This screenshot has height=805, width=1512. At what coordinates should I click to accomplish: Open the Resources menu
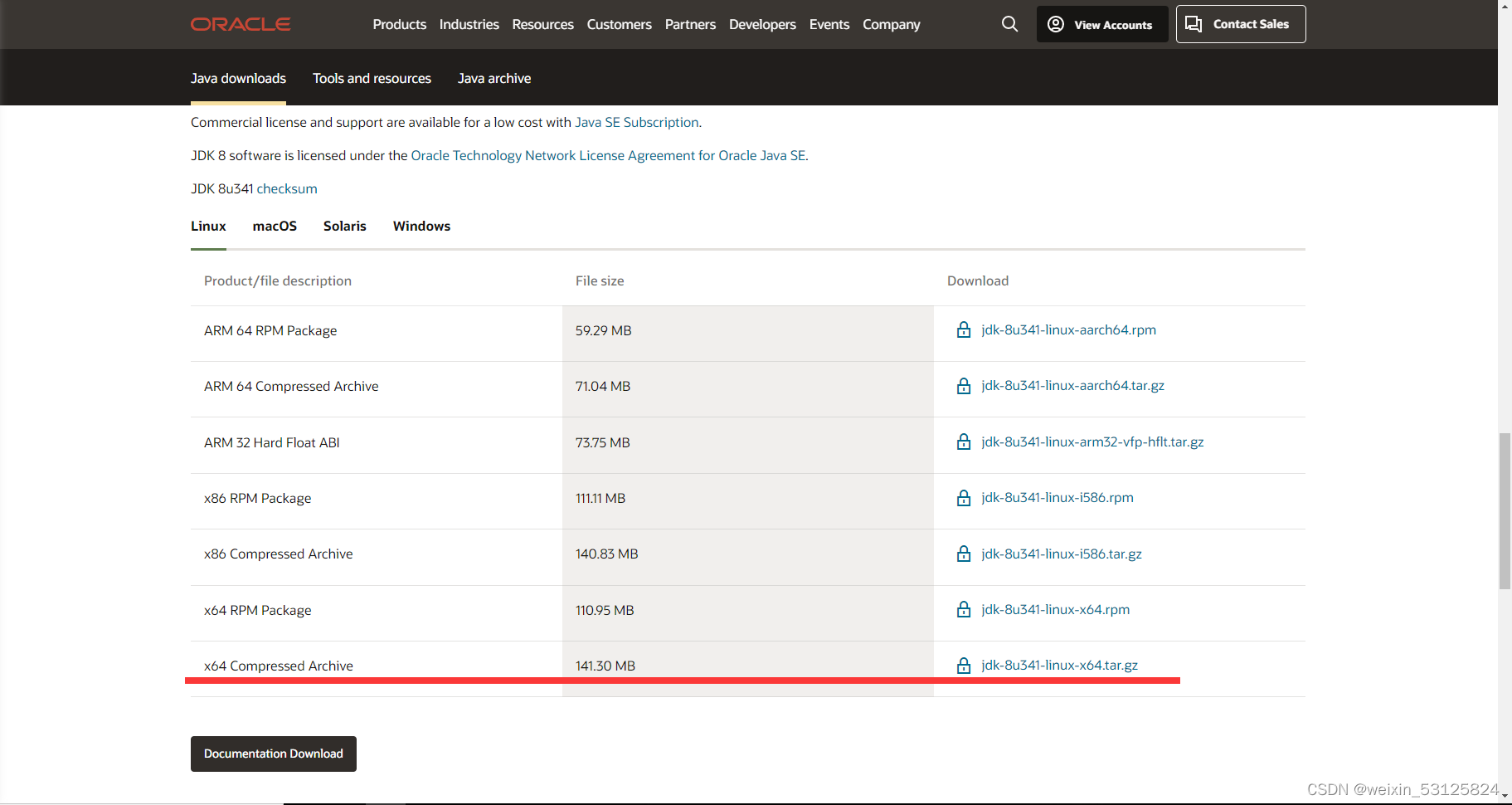pyautogui.click(x=542, y=24)
